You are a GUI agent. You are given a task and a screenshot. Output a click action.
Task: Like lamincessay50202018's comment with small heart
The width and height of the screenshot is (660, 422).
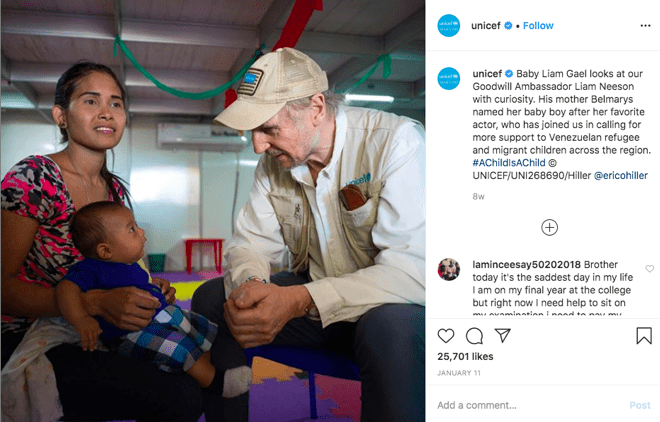coord(649,268)
